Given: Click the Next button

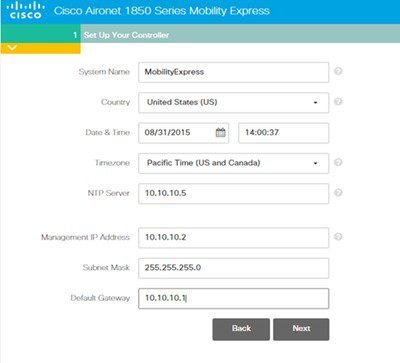Looking at the screenshot, I should pos(301,329).
